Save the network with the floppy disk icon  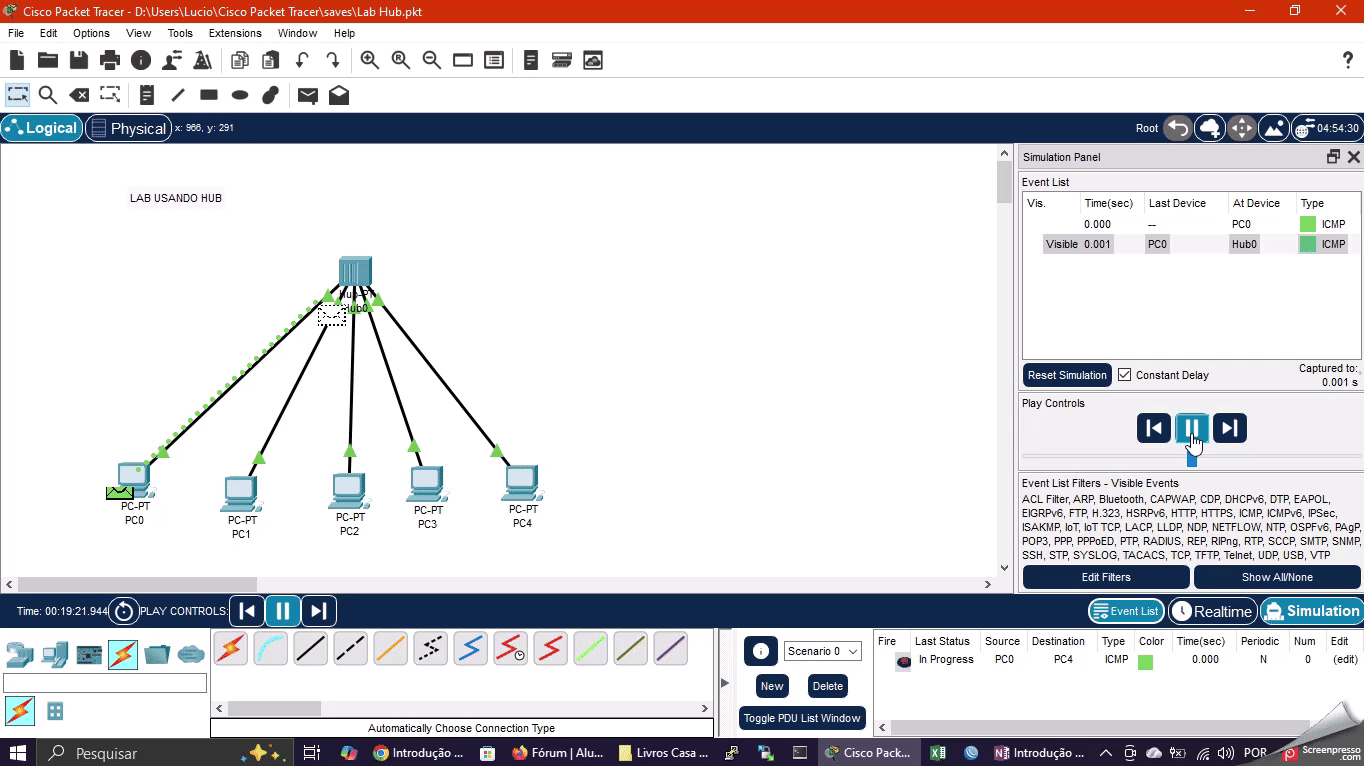pyautogui.click(x=79, y=61)
